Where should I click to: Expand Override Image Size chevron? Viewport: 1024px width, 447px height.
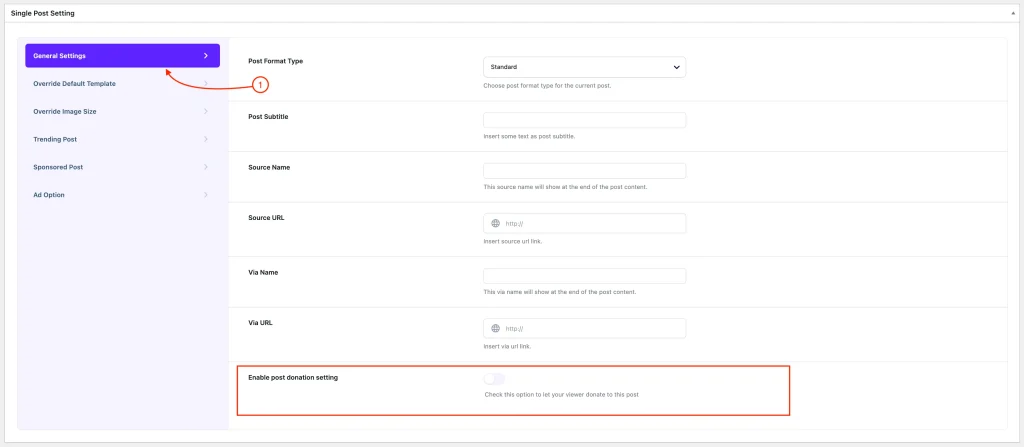(x=206, y=111)
